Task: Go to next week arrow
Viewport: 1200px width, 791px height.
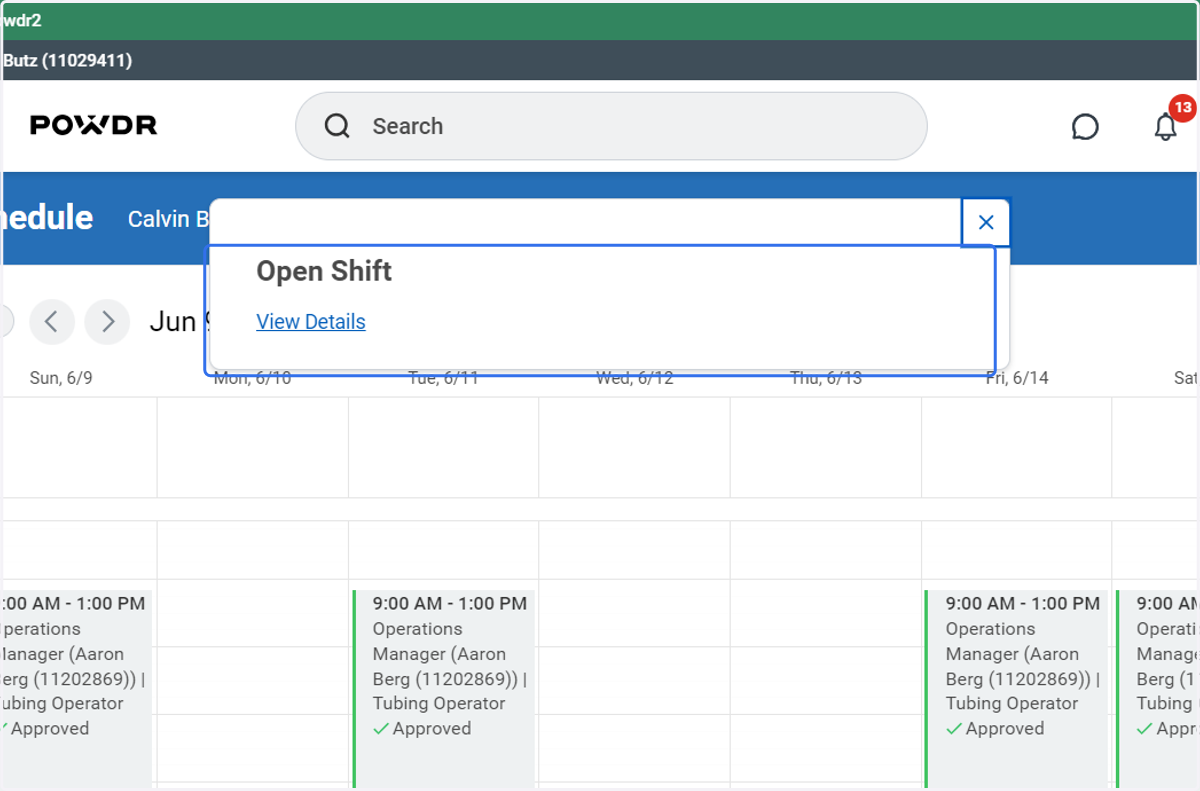Action: coord(107,322)
